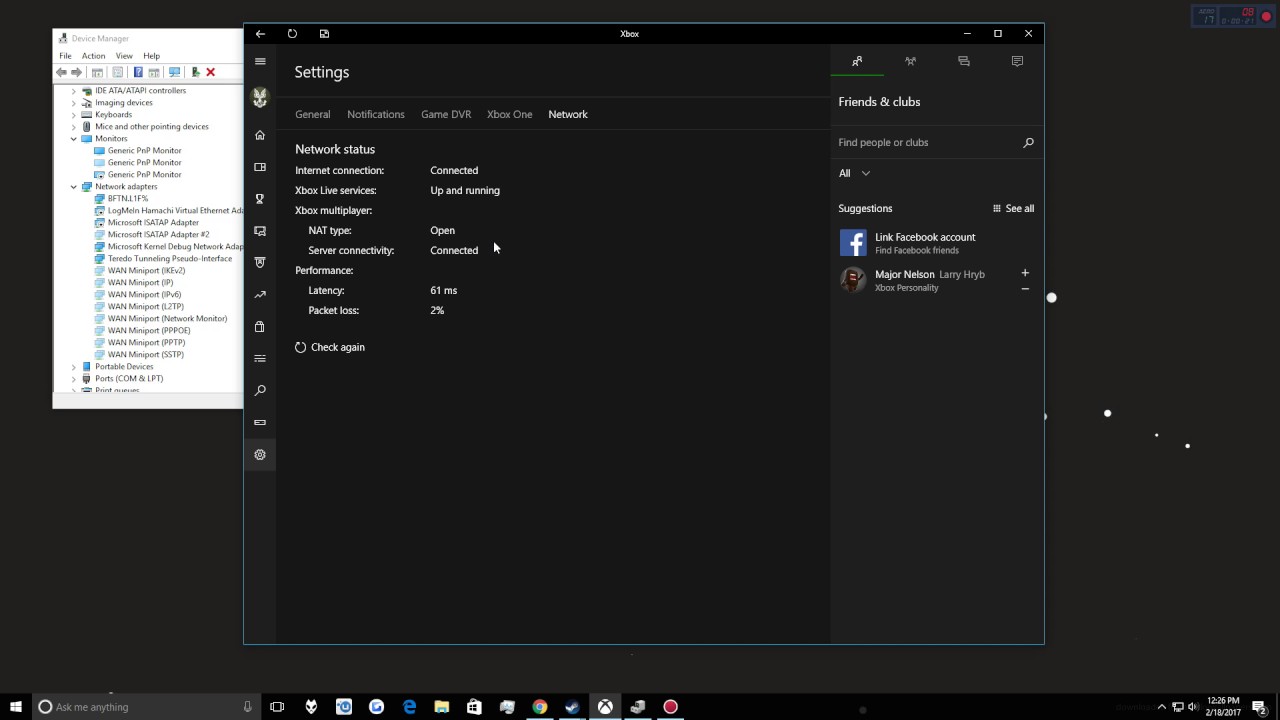Open the Xbox profile gamerpic
The height and width of the screenshot is (720, 1280).
[x=260, y=98]
